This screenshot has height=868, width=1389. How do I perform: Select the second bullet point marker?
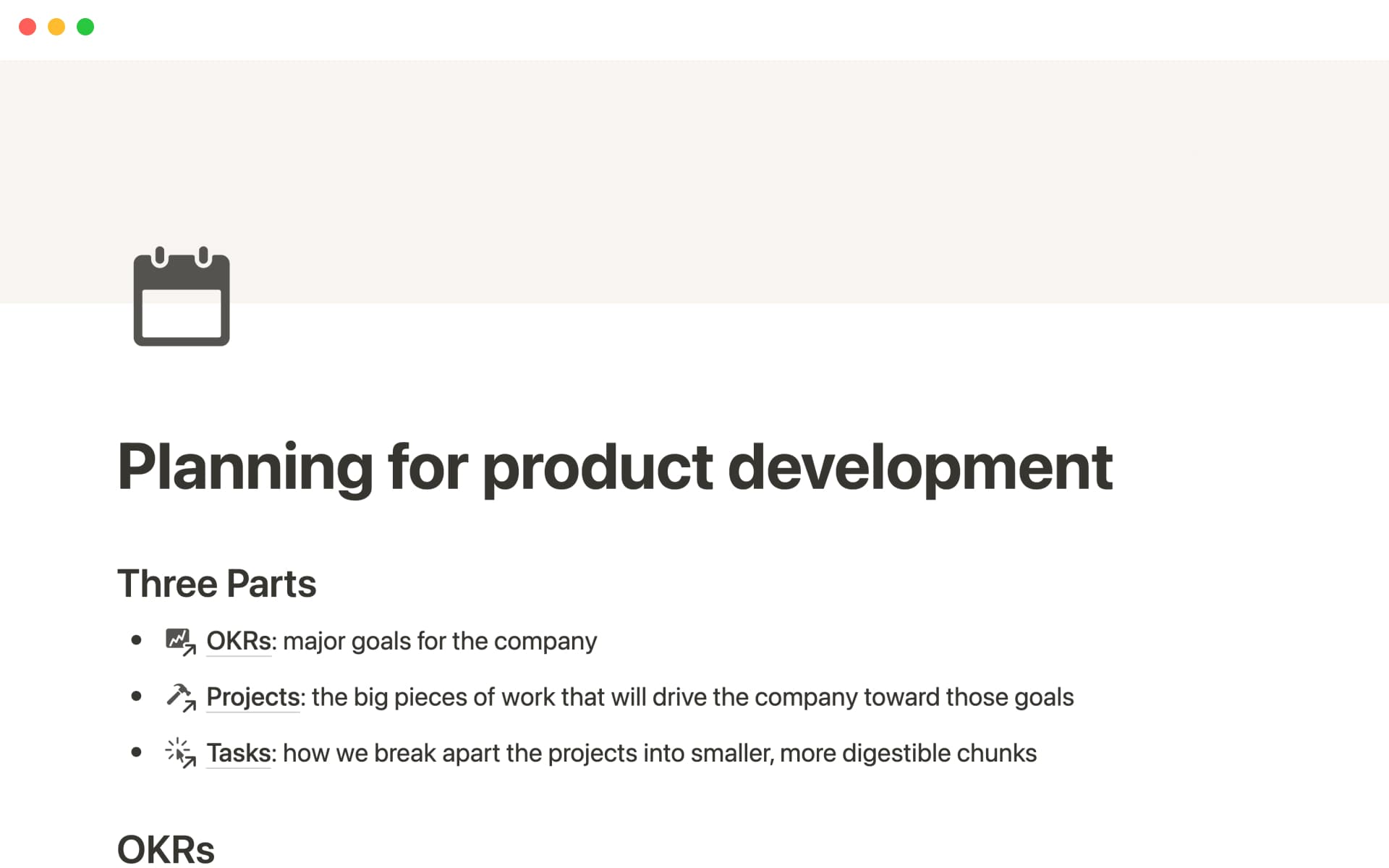[137, 697]
